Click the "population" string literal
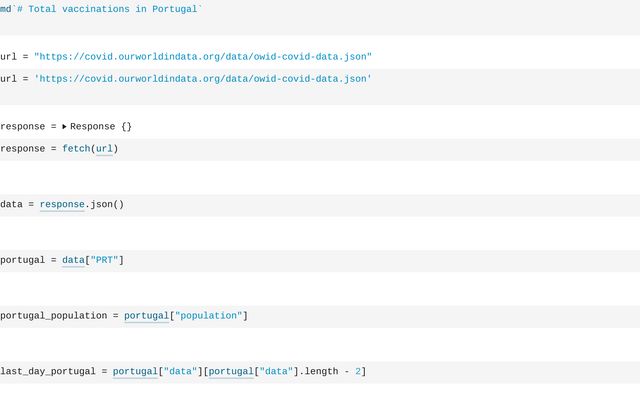 (x=207, y=316)
